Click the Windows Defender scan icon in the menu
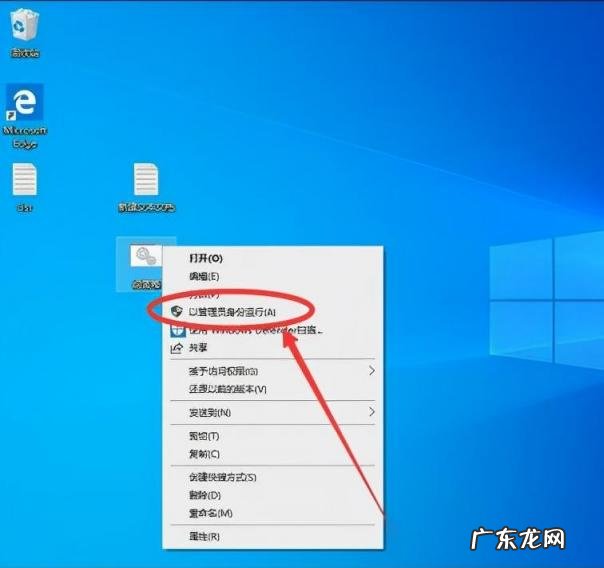604x568 pixels. (178, 331)
